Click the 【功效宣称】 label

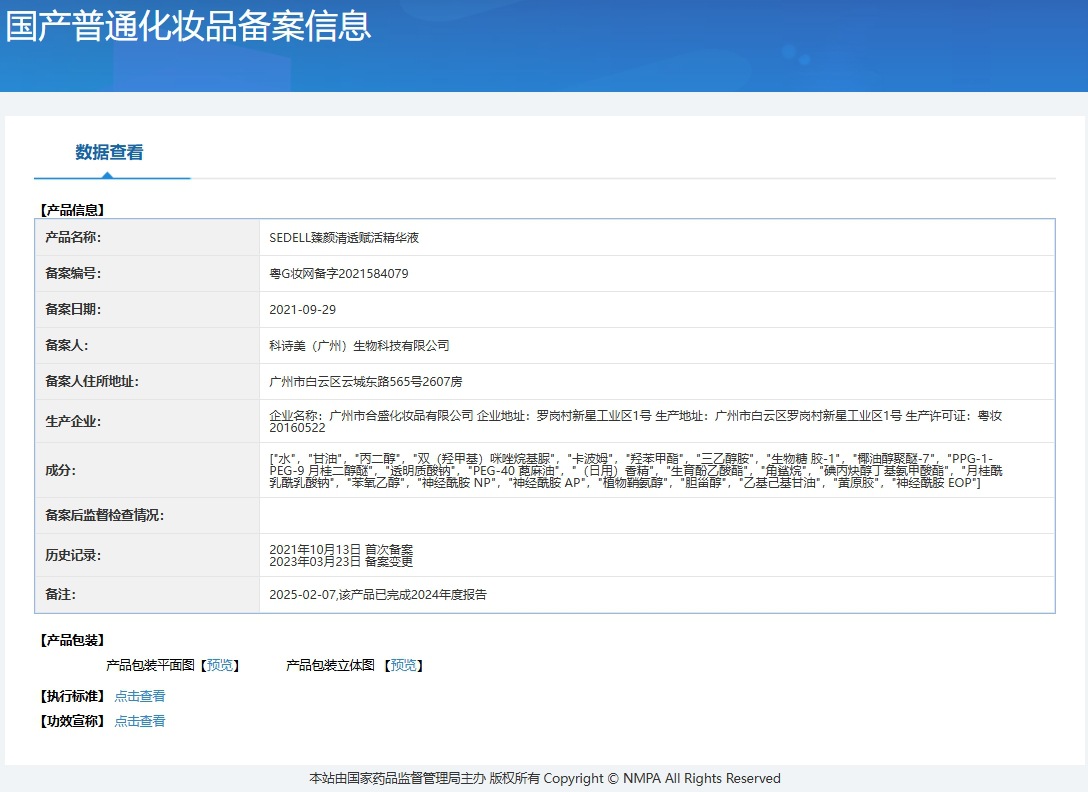(x=72, y=721)
